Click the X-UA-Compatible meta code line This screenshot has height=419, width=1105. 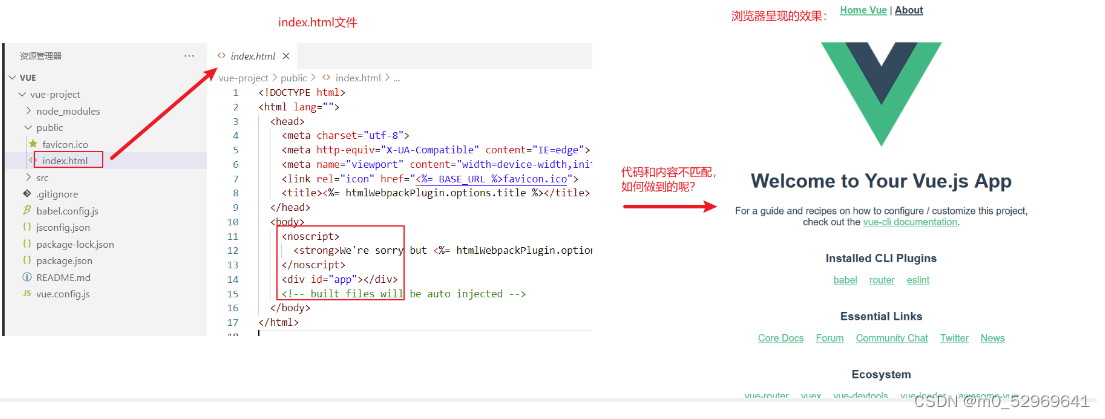click(436, 150)
